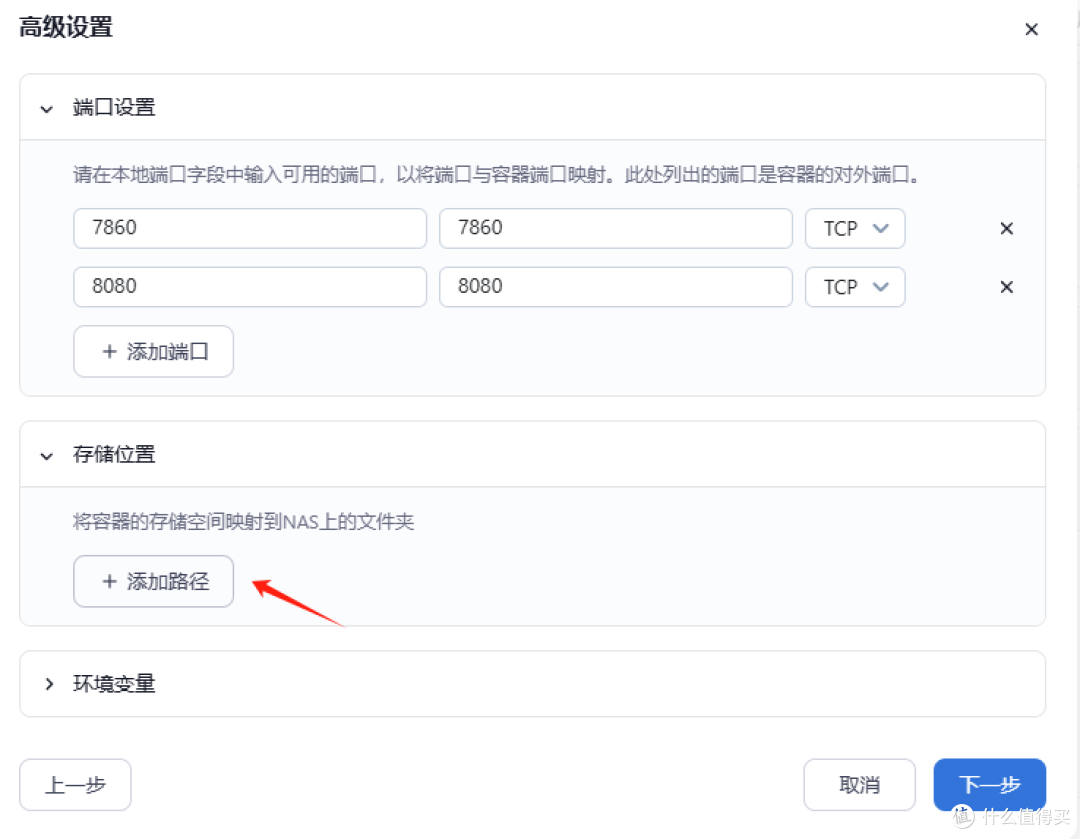This screenshot has width=1080, height=839.
Task: Edit container port field with 7860
Action: (616, 228)
